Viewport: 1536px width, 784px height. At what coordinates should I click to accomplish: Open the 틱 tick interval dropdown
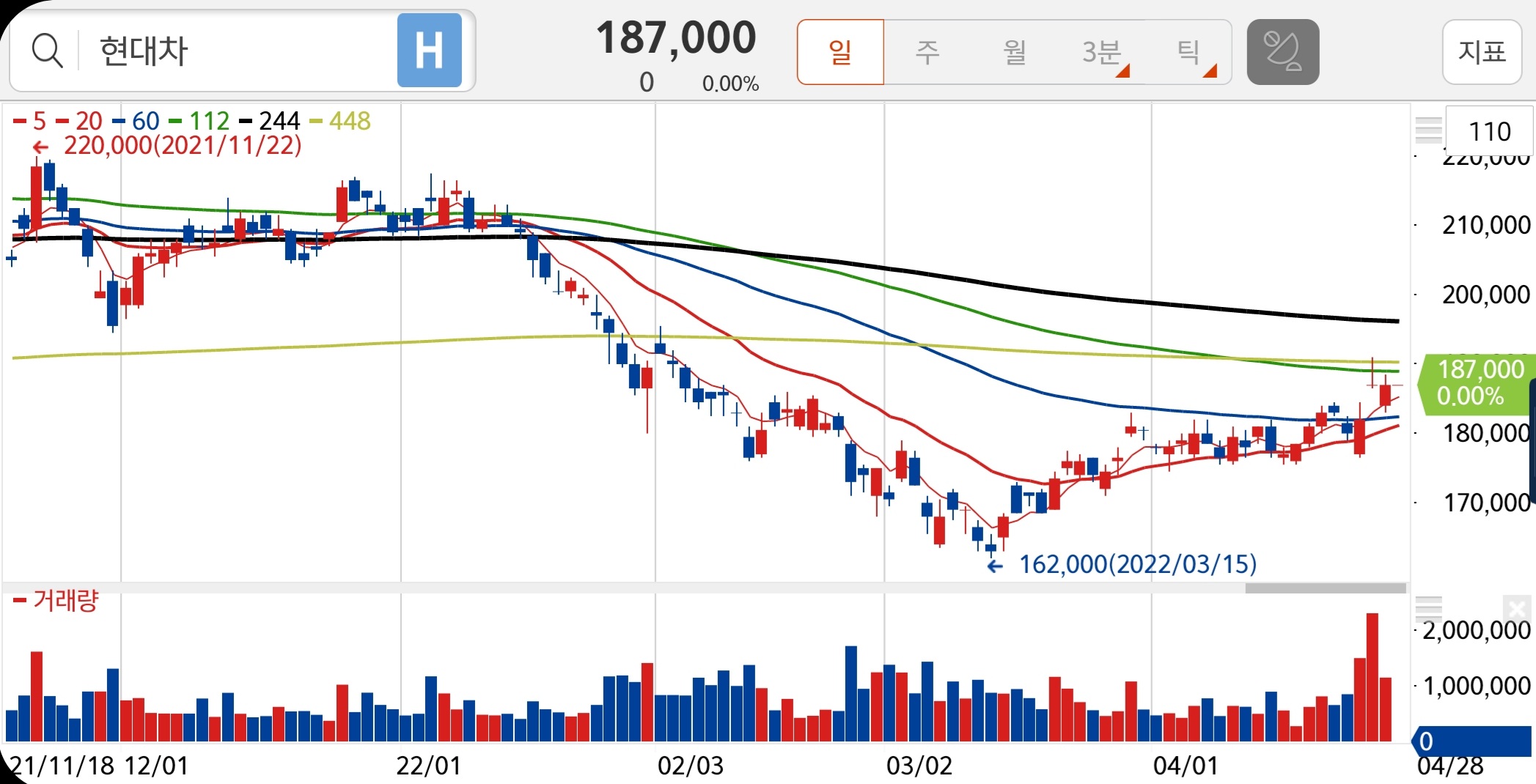1190,52
